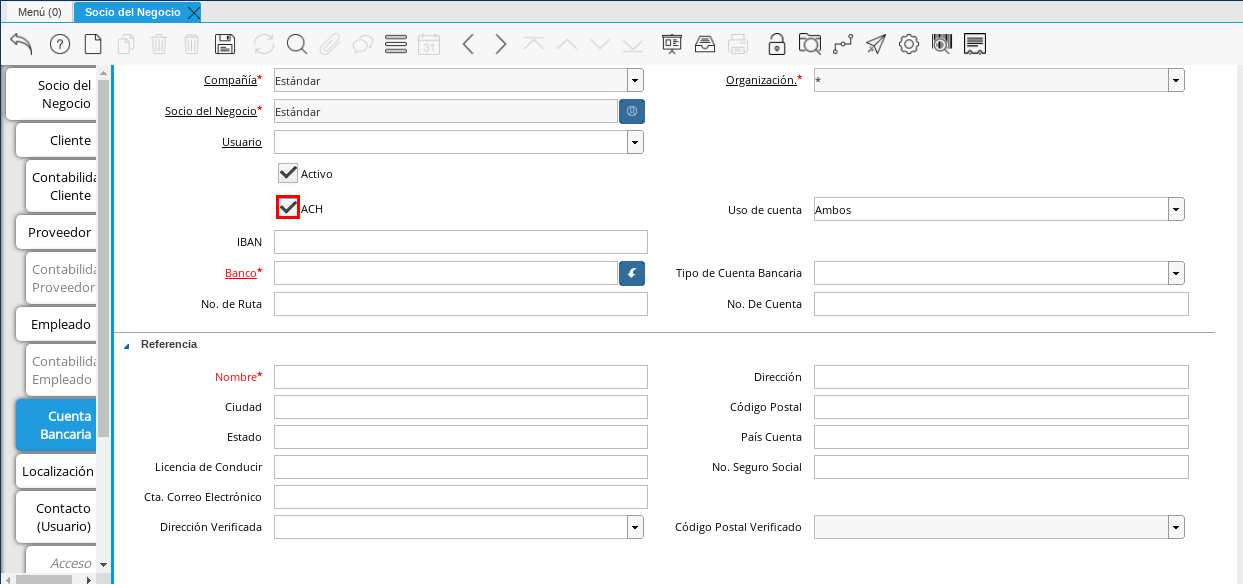Toggle the ACH checkbox
The width and height of the screenshot is (1243, 584).
(x=289, y=207)
